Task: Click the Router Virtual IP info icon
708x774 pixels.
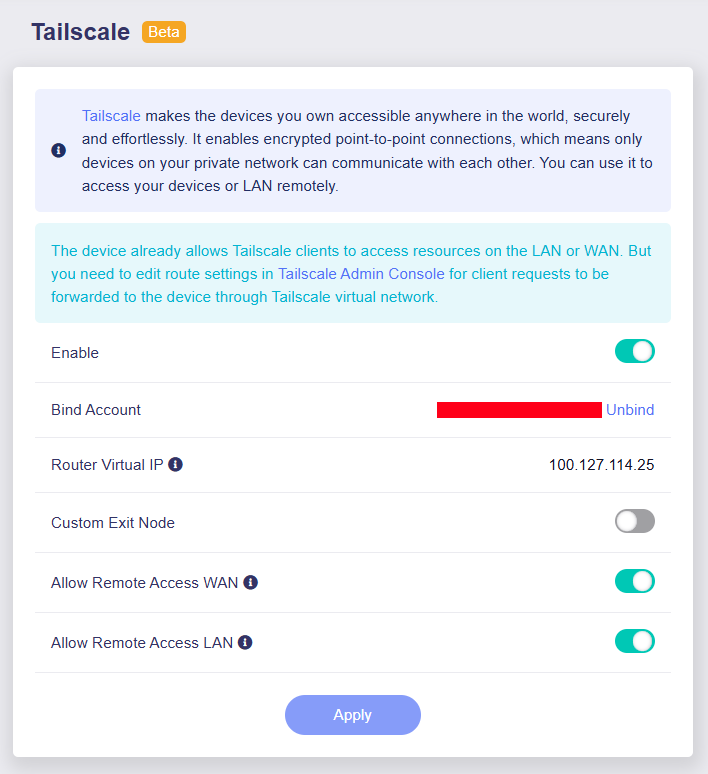Action: click(x=176, y=465)
